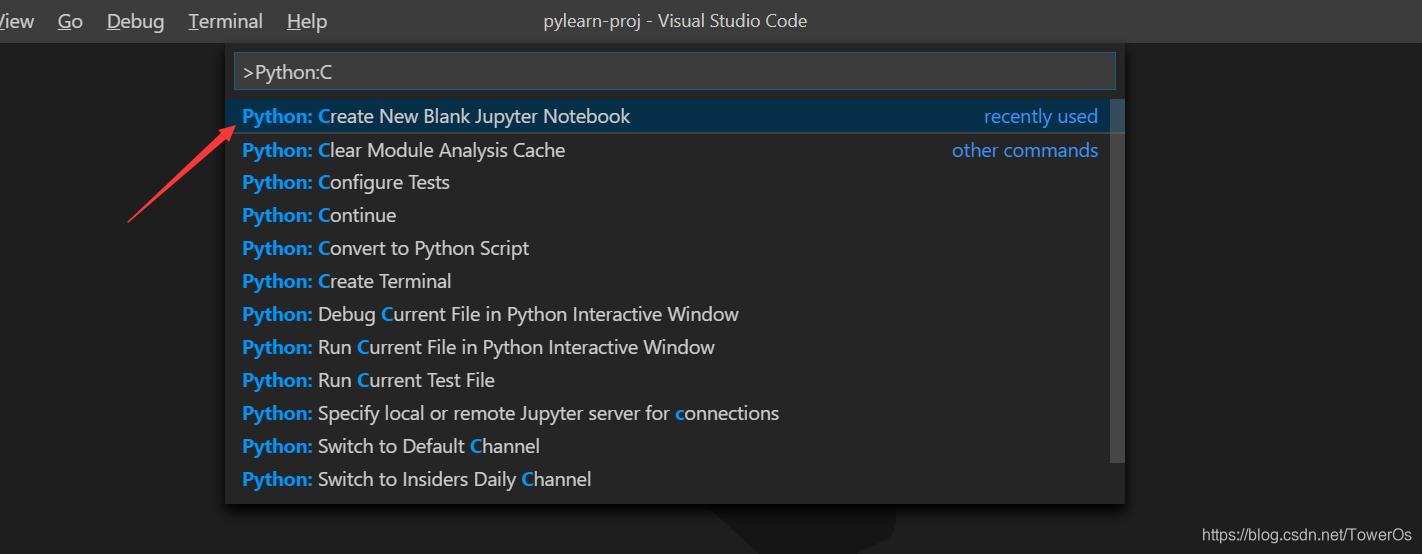
Task: Select Specify Jupyter server for connections command
Action: point(510,414)
